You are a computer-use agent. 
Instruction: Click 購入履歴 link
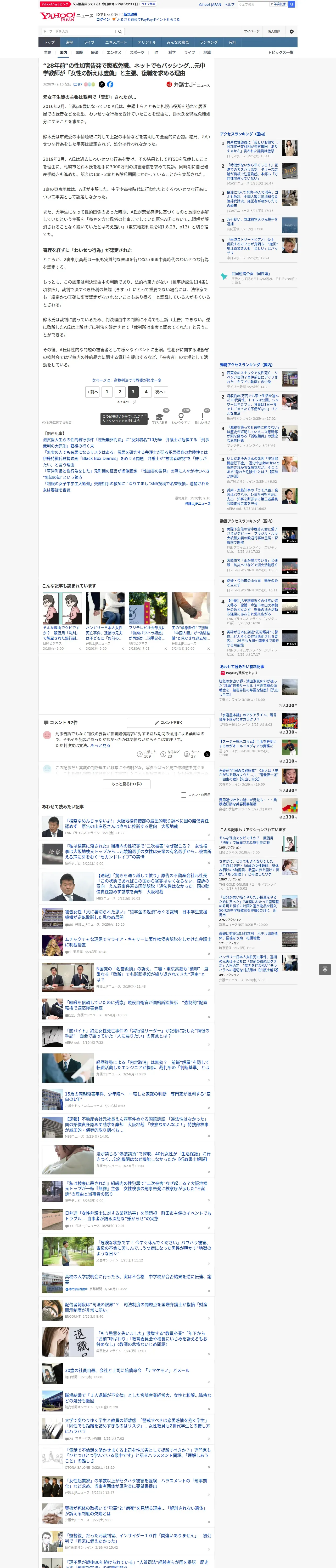coord(274,31)
